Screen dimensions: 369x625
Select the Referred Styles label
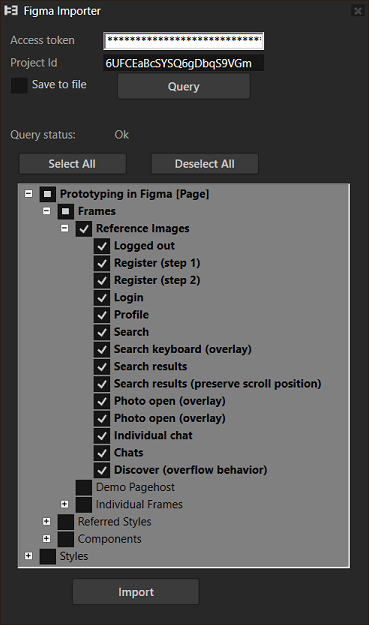pyautogui.click(x=114, y=522)
